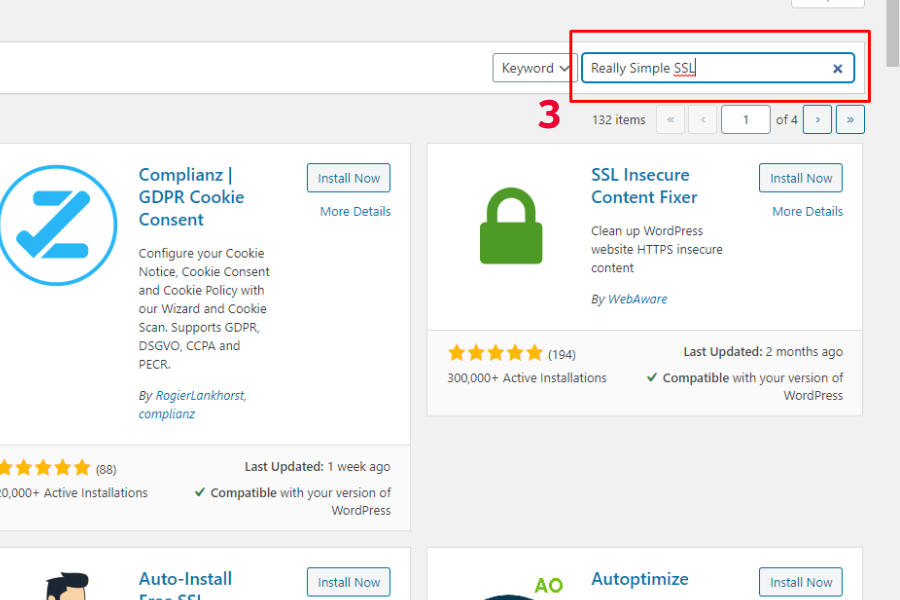Click the (194) ratings count

pyautogui.click(x=561, y=355)
